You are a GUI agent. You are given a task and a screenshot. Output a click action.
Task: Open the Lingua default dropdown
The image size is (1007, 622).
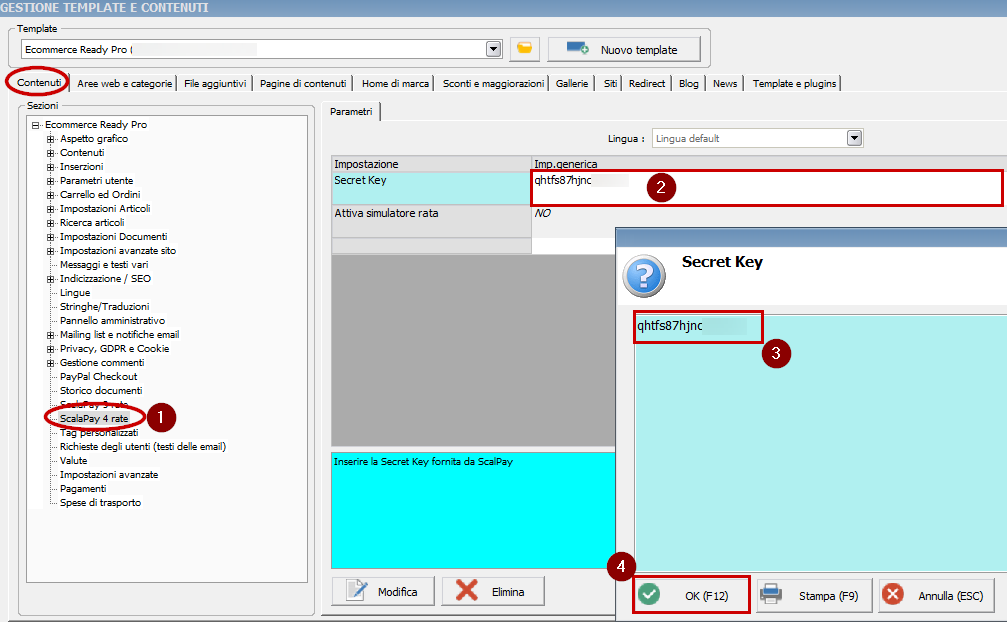854,138
